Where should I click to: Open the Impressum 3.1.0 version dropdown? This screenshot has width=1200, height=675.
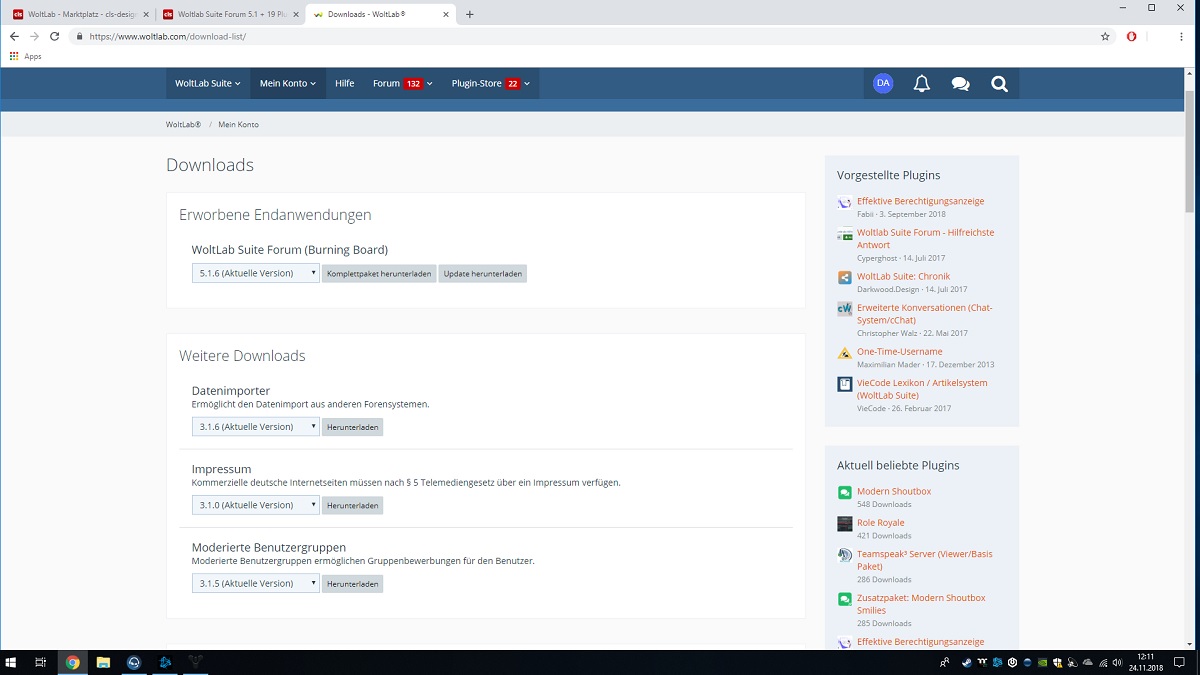point(255,505)
